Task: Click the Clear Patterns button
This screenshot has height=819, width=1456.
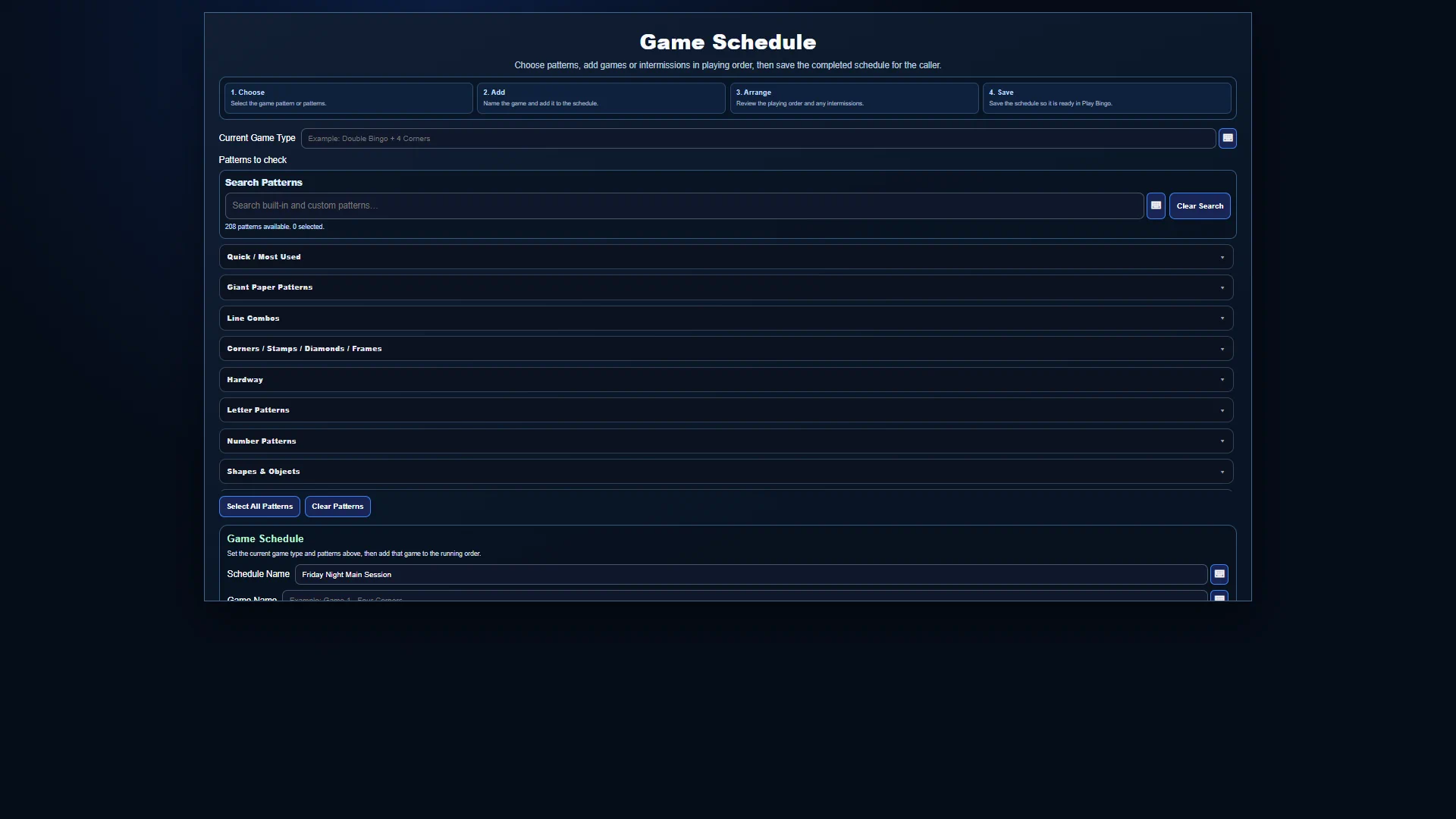Action: pos(337,507)
